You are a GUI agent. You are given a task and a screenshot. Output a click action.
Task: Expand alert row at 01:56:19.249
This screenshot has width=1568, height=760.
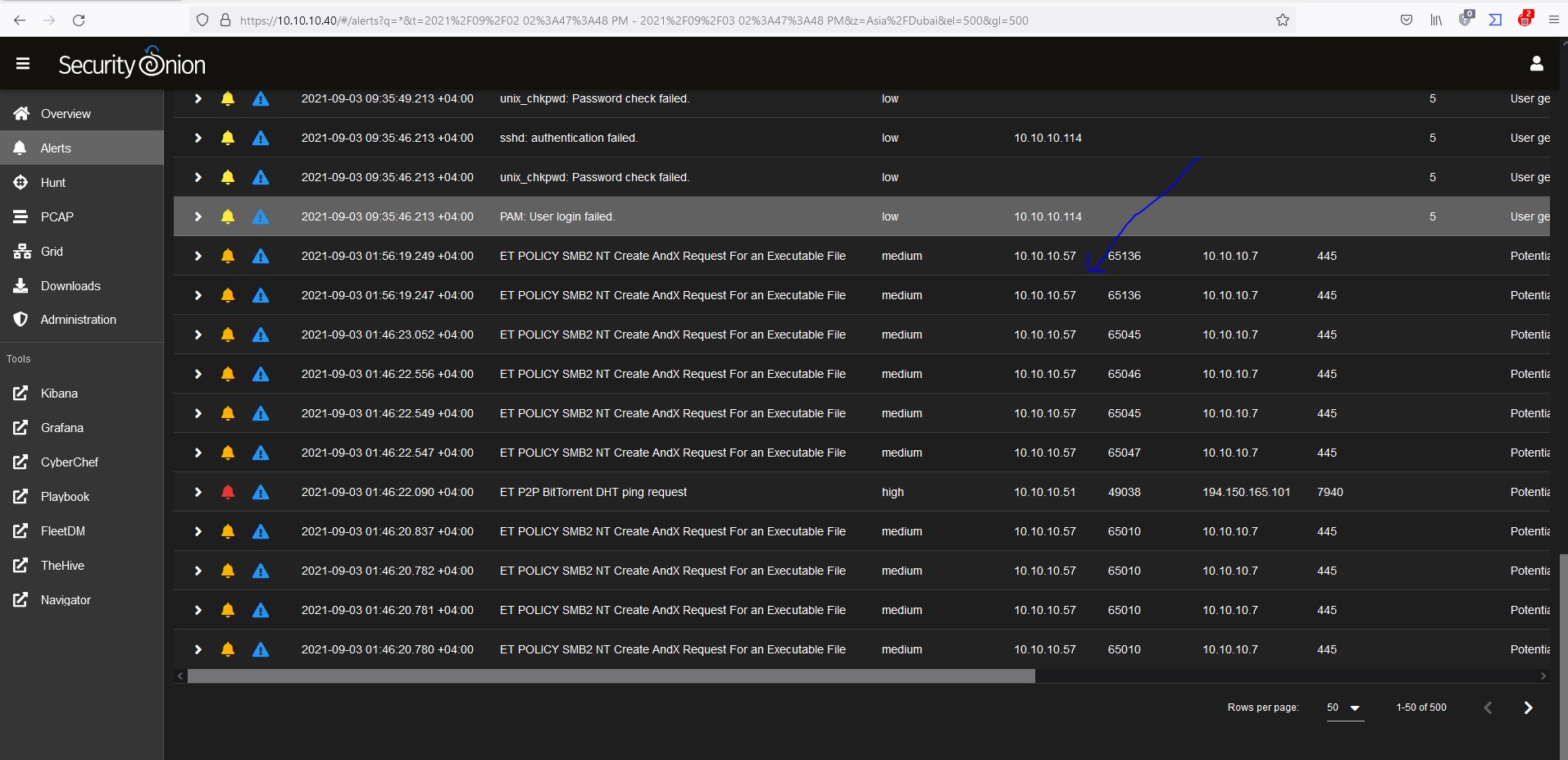pyautogui.click(x=198, y=256)
